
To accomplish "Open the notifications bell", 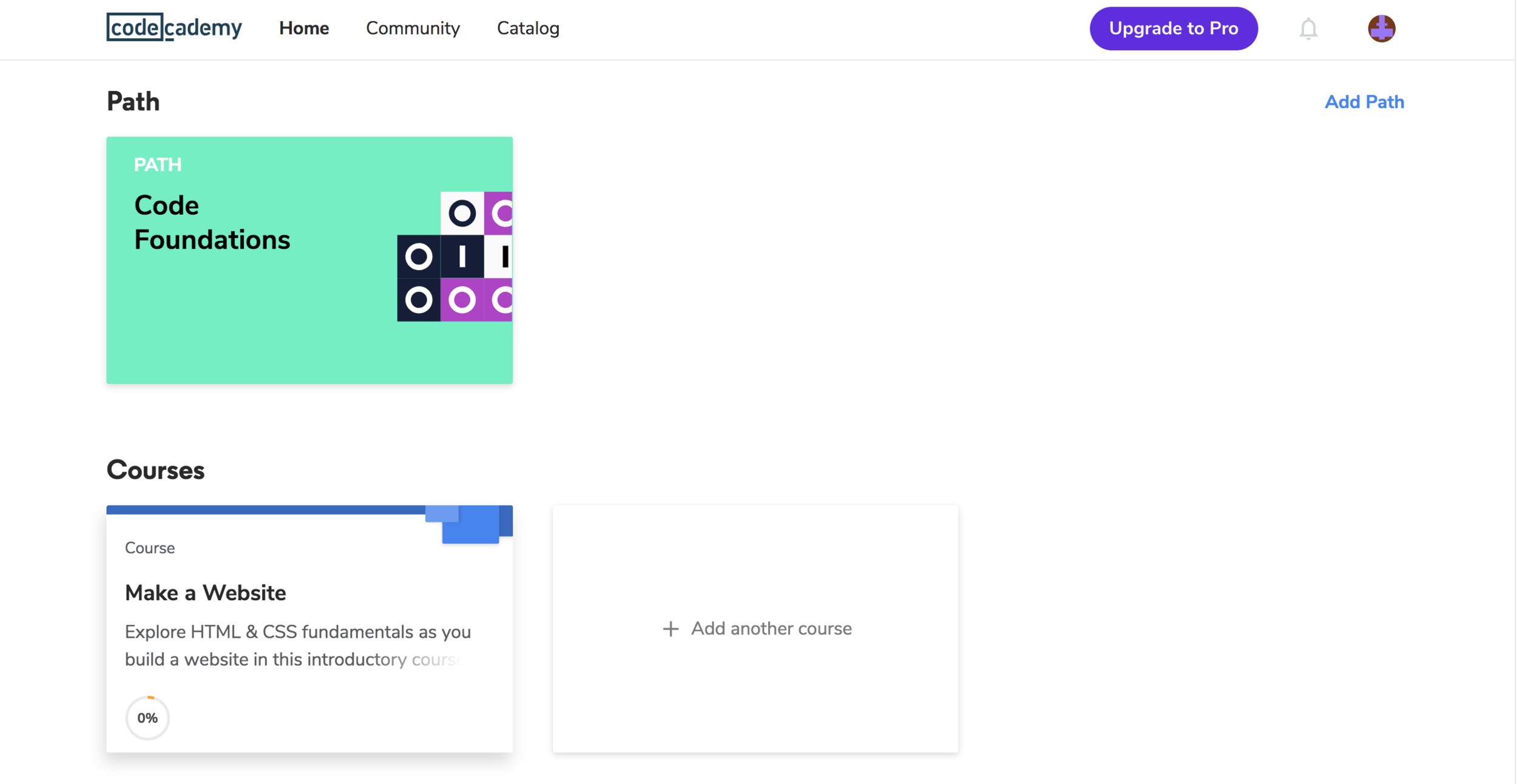I will 1308,29.
